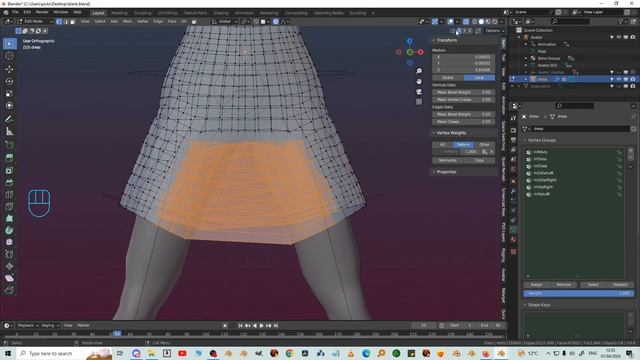The height and width of the screenshot is (360, 640).
Task: Open the viewport Options dropdown
Action: [495, 31]
